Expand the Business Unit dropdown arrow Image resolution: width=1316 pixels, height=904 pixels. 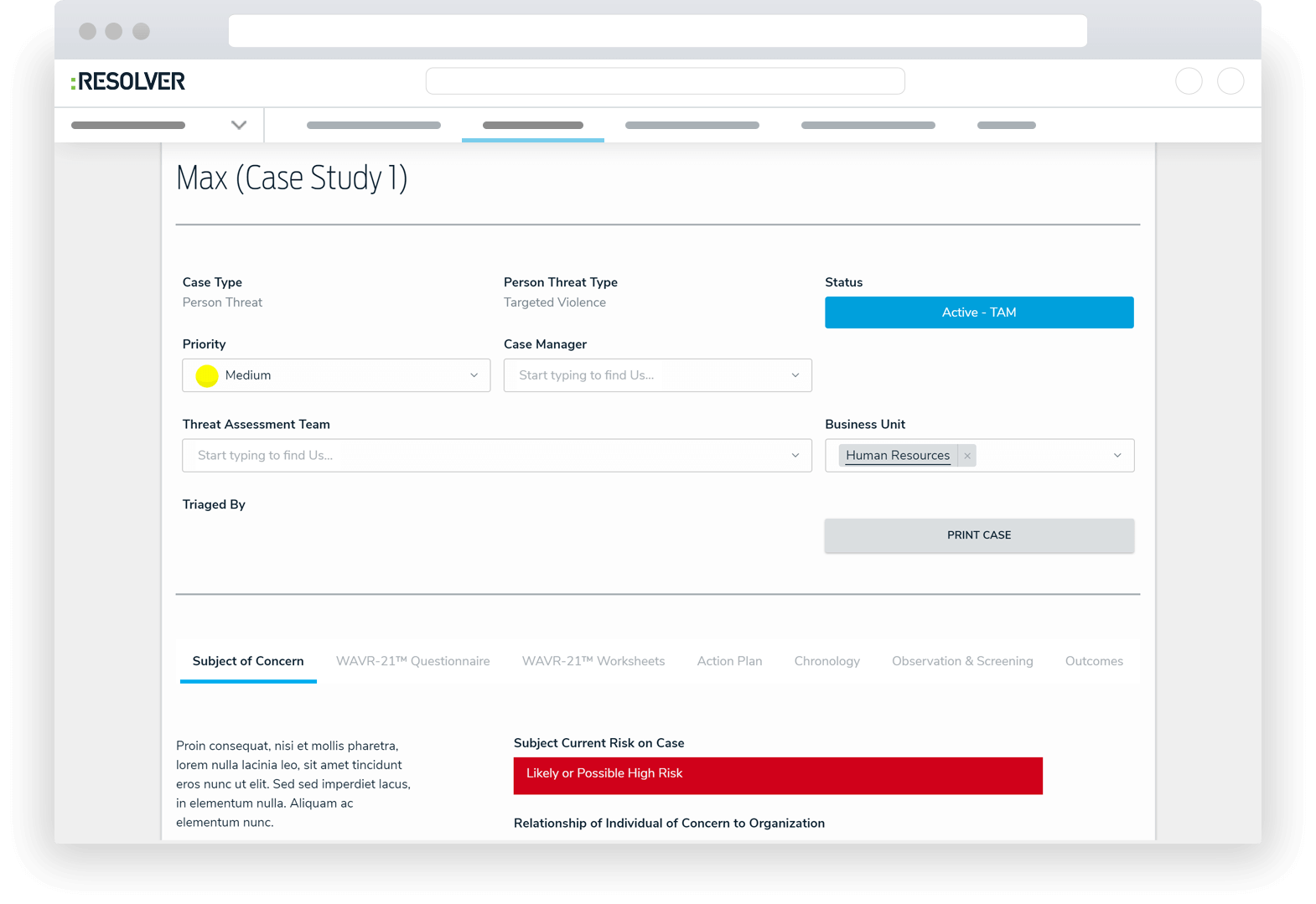point(1117,456)
